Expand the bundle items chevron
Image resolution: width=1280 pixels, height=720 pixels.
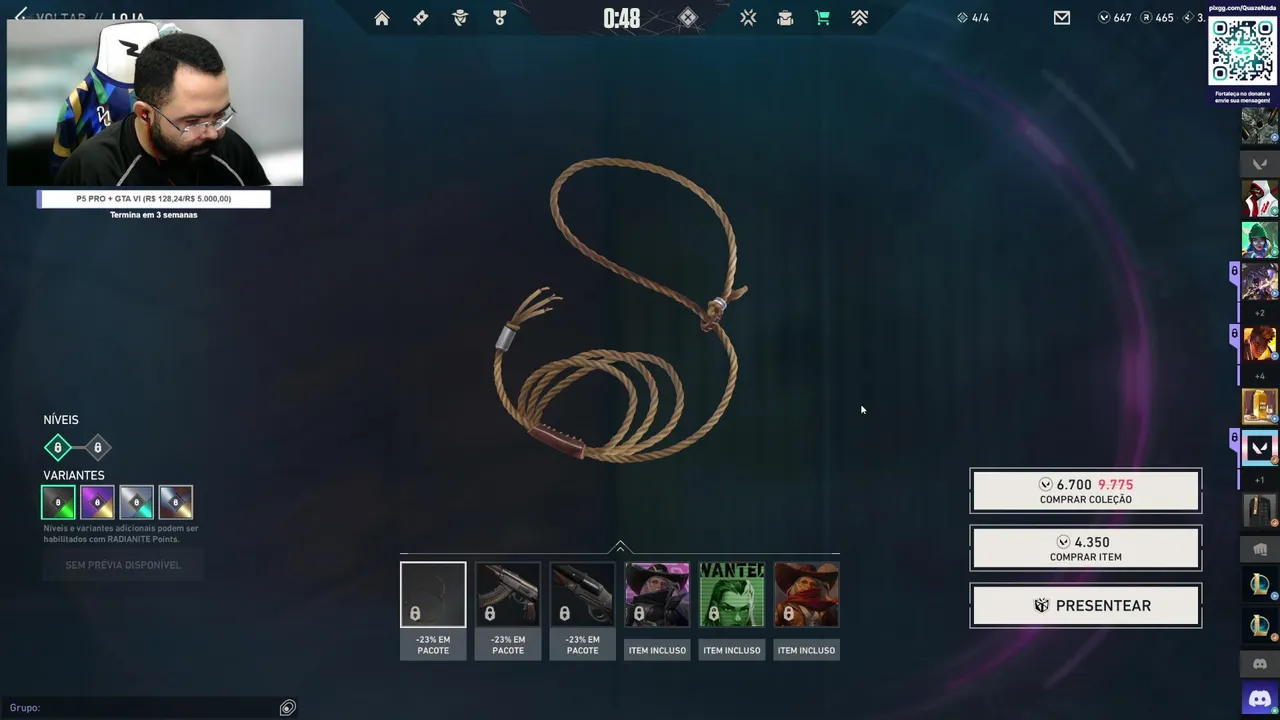(x=620, y=546)
